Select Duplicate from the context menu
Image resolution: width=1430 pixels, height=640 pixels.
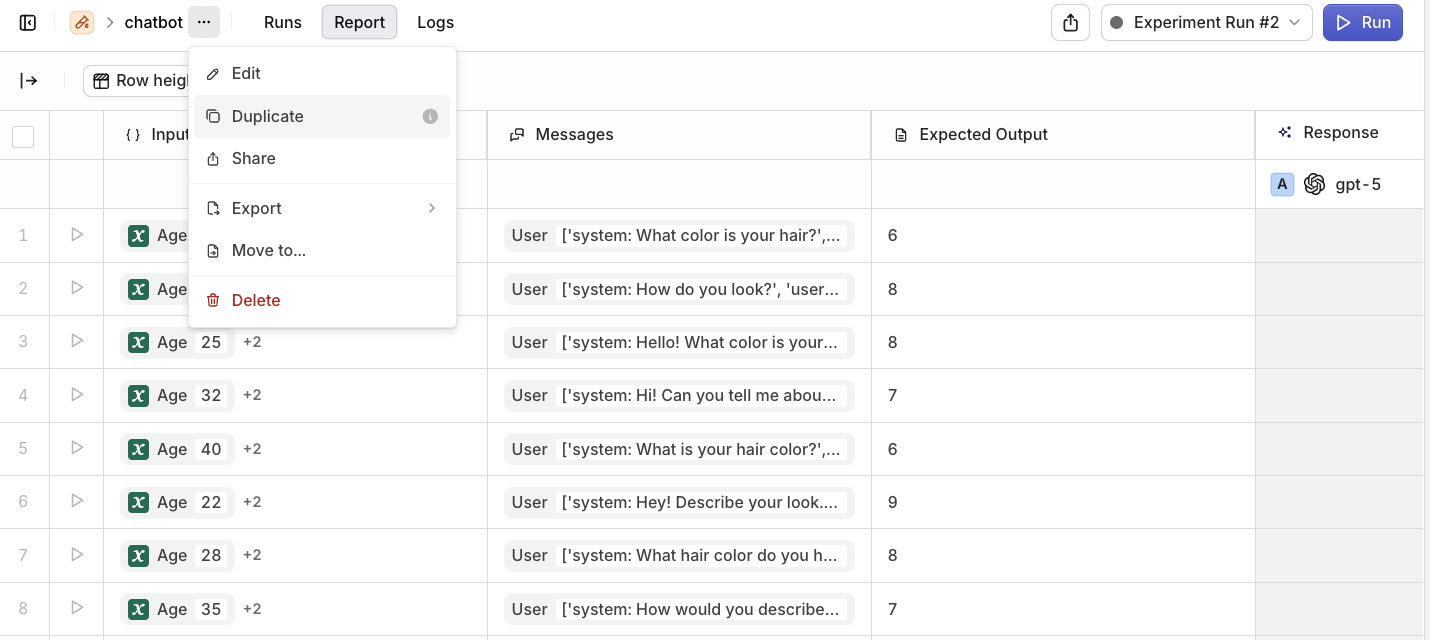268,116
